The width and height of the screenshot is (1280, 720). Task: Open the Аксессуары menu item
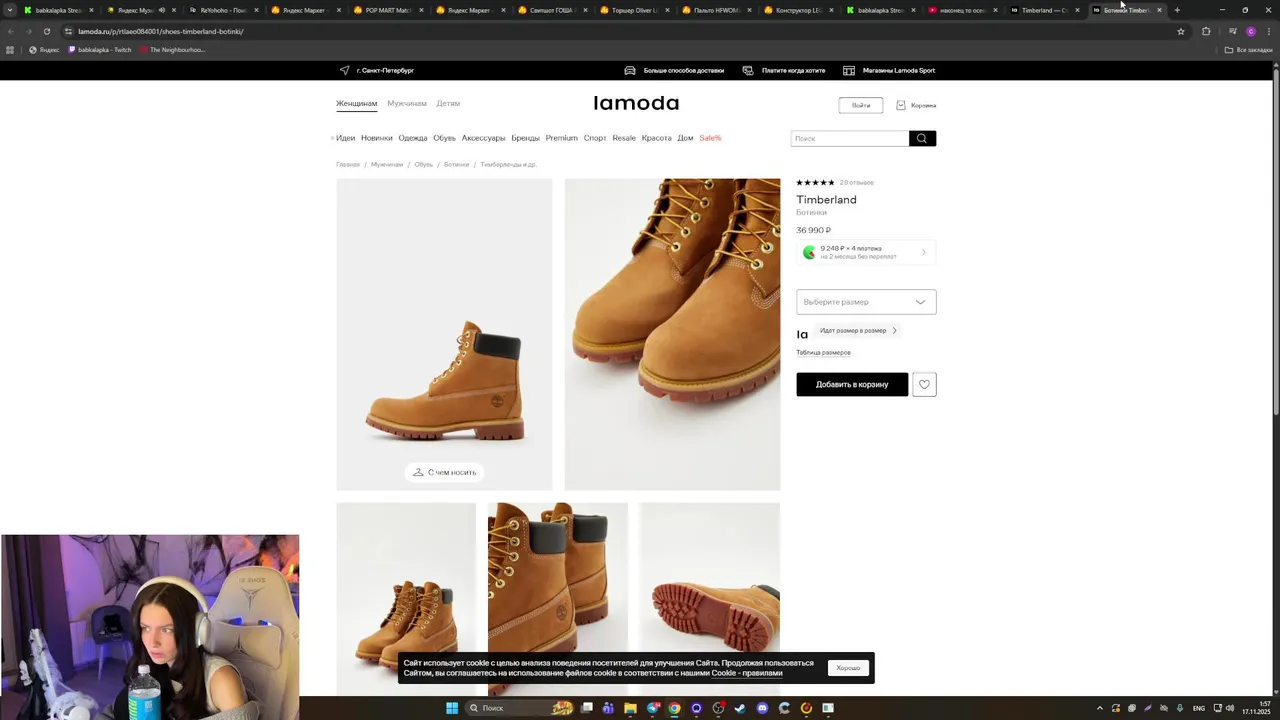pyautogui.click(x=483, y=138)
